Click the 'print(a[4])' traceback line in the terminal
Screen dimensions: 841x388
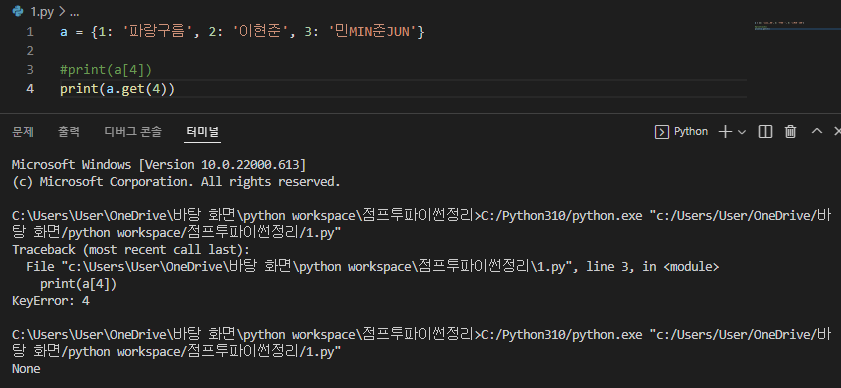(78, 283)
